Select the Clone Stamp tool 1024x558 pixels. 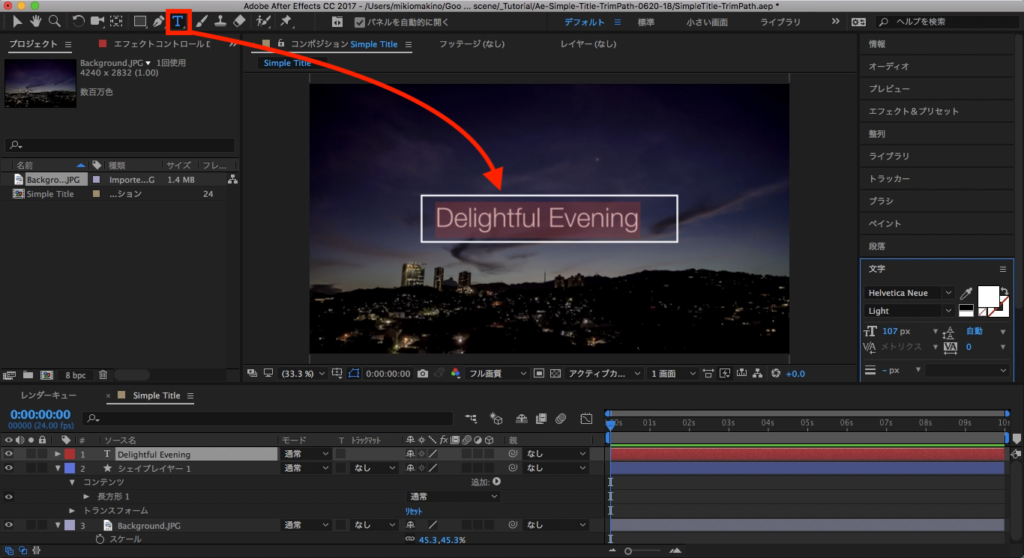pyautogui.click(x=219, y=21)
